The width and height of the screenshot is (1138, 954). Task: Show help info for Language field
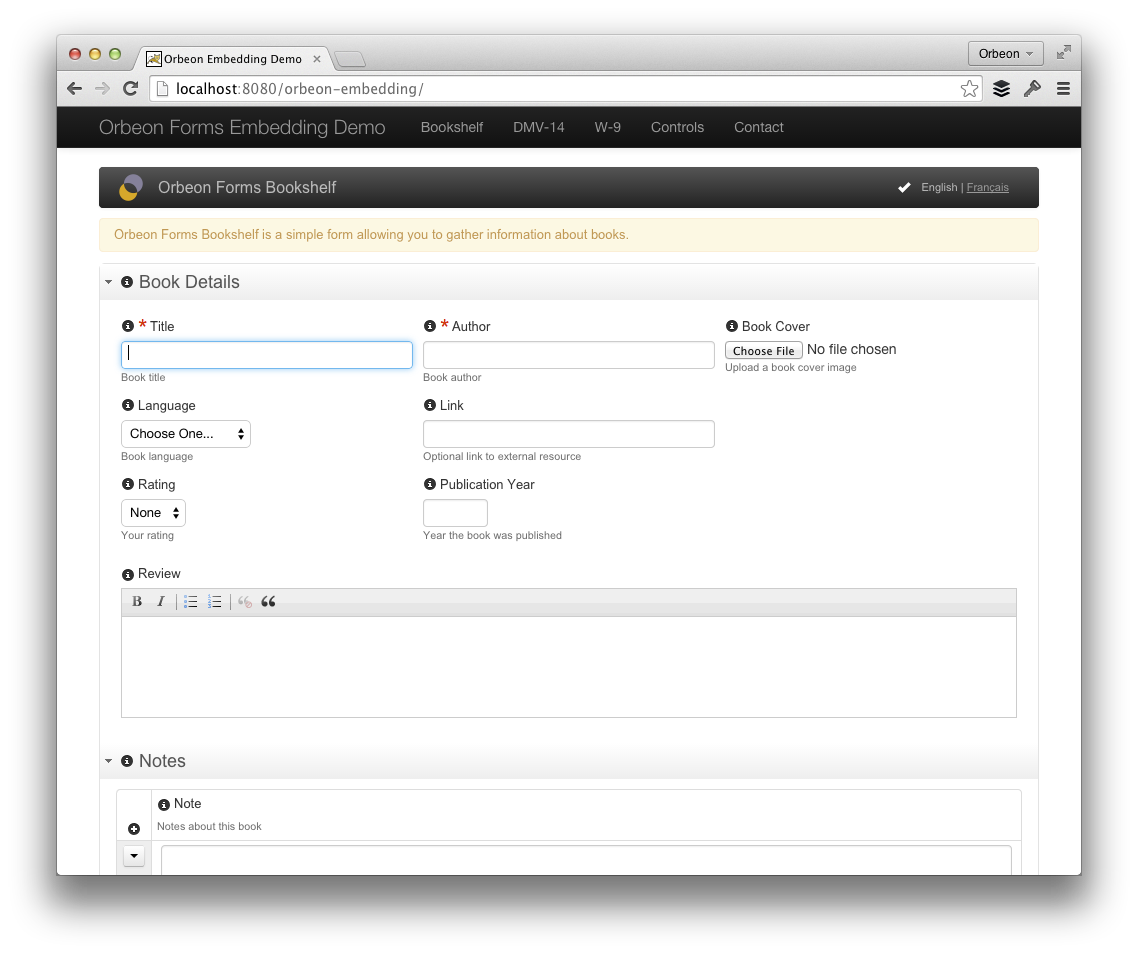point(128,405)
